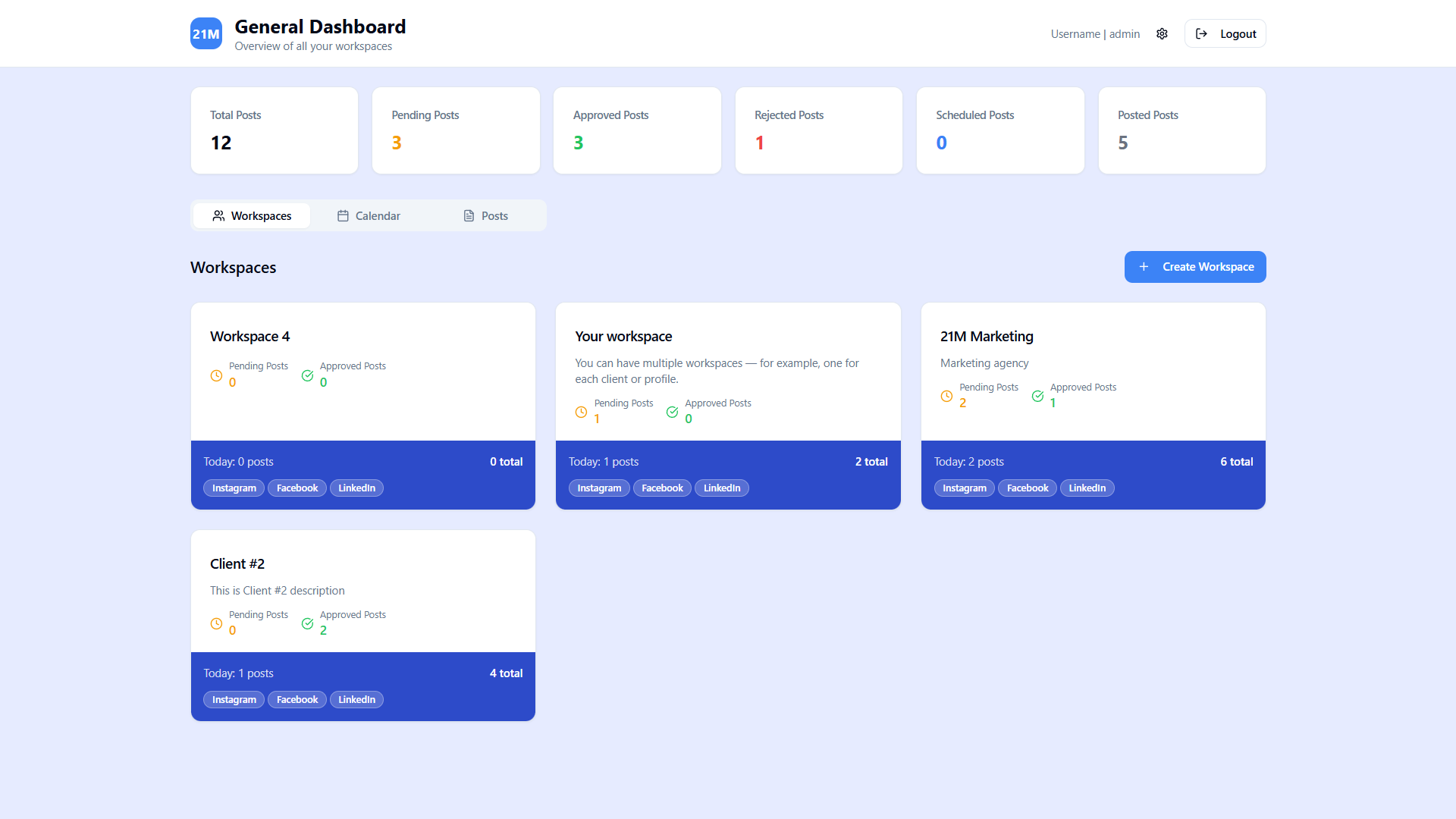Click the clock icon in Workspace 4

216,375
